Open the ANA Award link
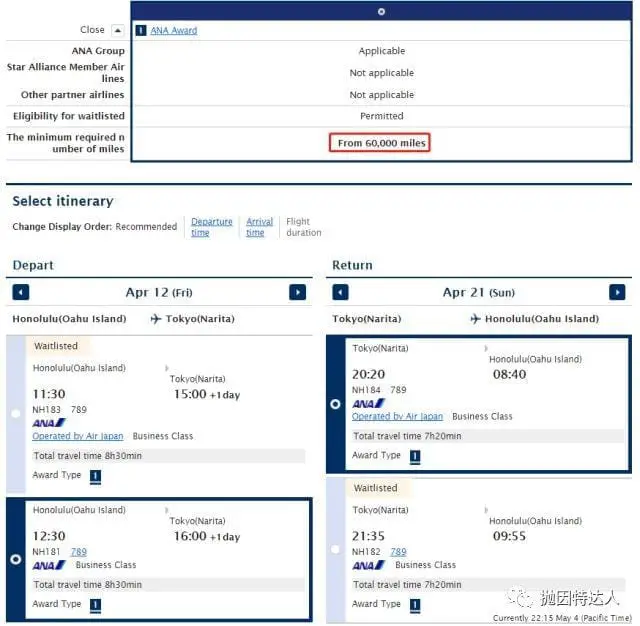640x626 pixels. [x=174, y=30]
